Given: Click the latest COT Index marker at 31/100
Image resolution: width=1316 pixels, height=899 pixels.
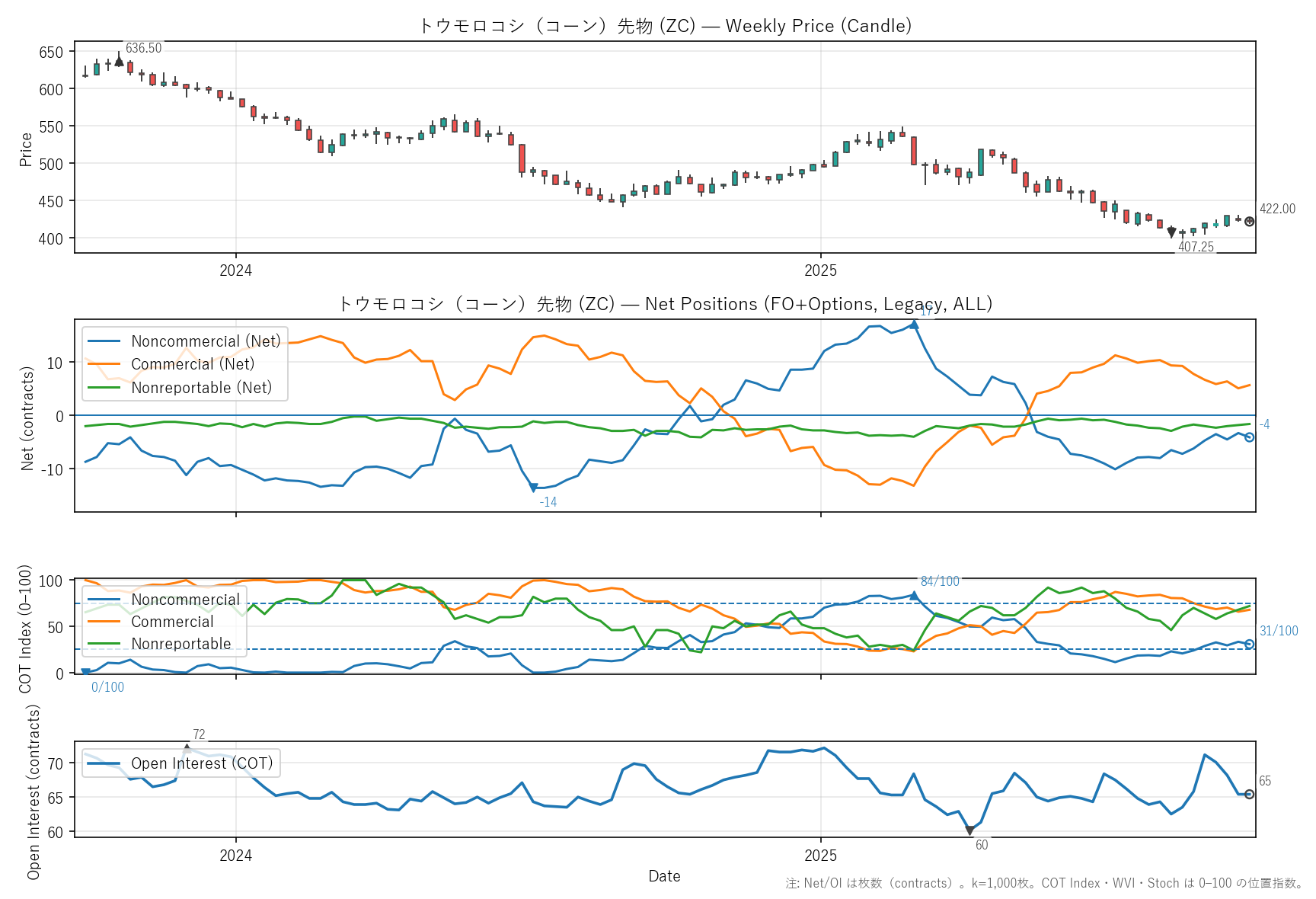Looking at the screenshot, I should (1249, 645).
